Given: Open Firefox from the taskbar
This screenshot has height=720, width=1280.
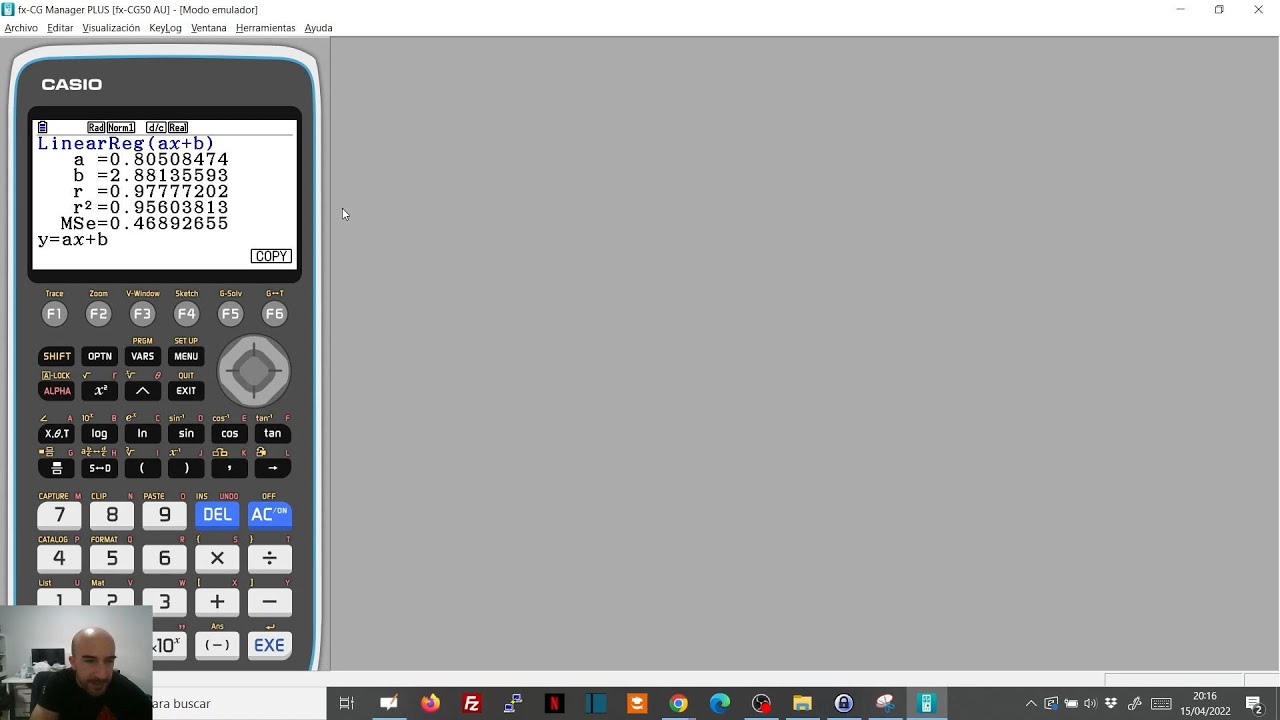Looking at the screenshot, I should [x=430, y=704].
